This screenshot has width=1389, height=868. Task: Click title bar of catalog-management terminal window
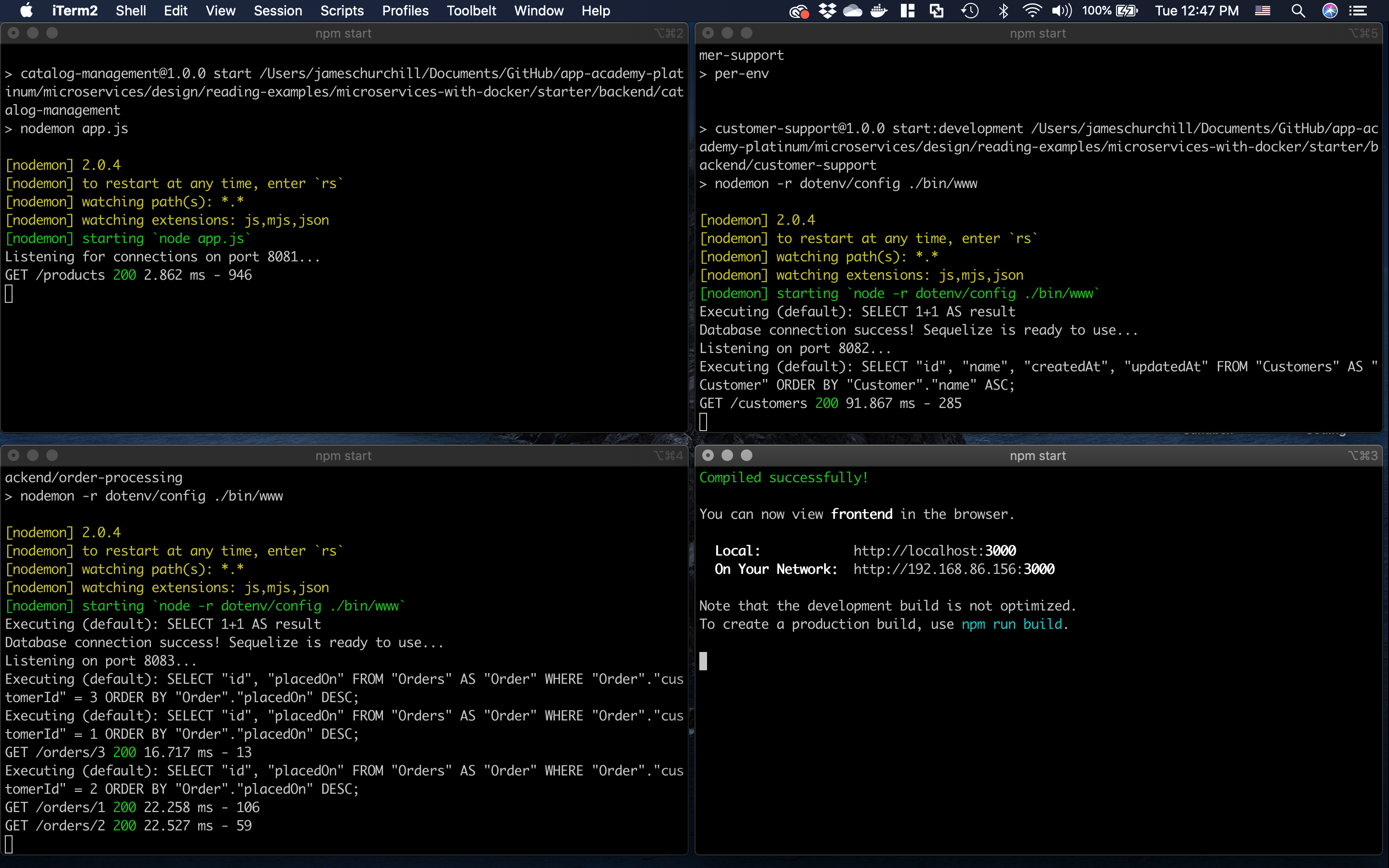[343, 33]
